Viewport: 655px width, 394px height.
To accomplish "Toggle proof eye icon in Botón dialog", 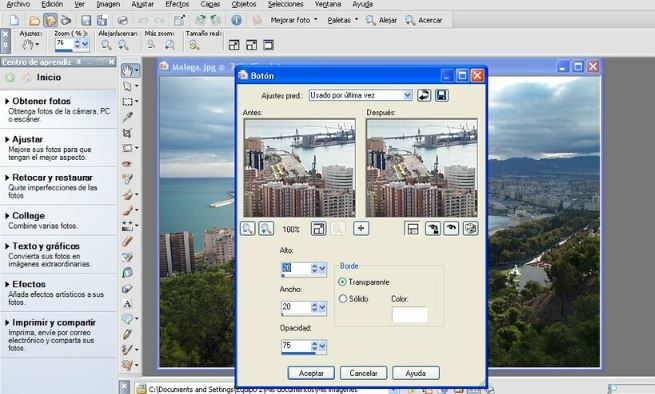I will click(x=451, y=229).
